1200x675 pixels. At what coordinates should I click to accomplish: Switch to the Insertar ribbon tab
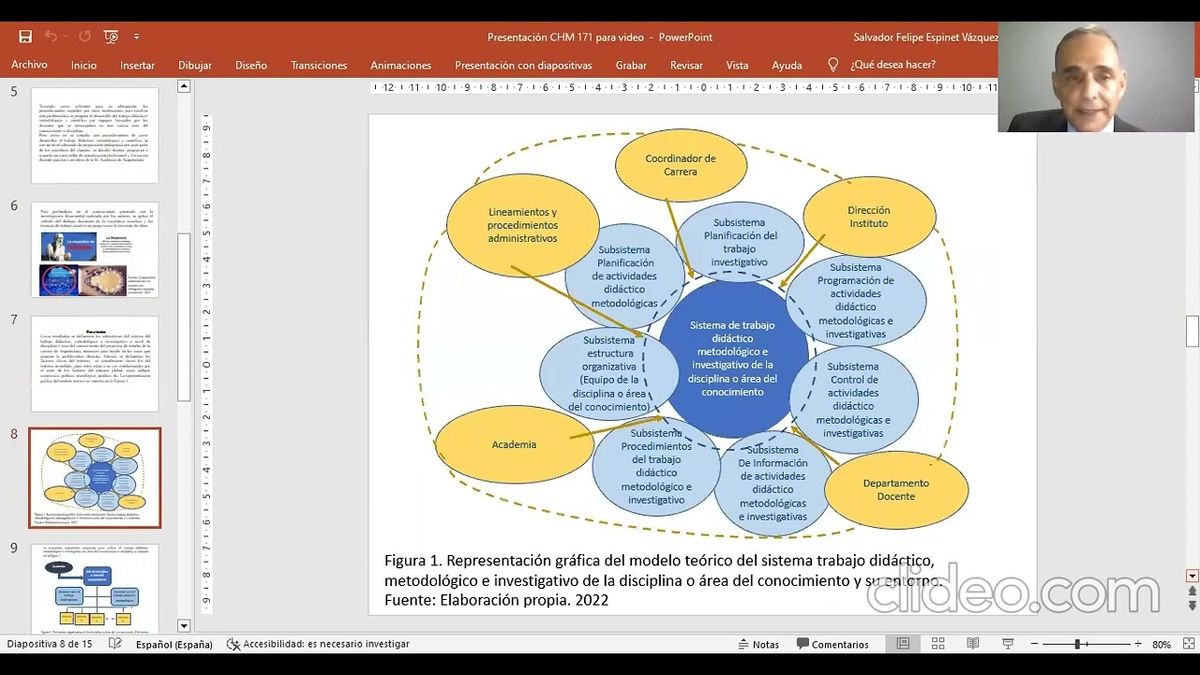click(137, 65)
